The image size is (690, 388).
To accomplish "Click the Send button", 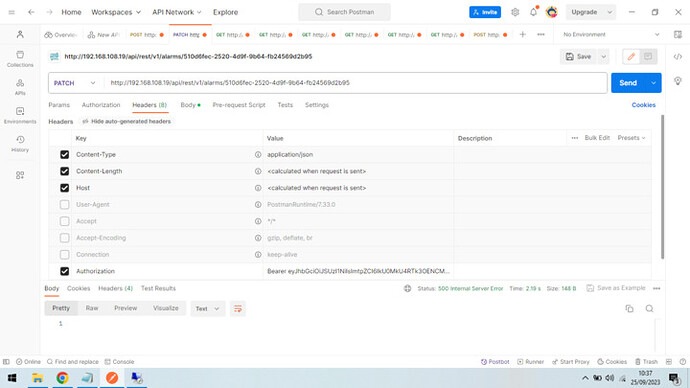I will pyautogui.click(x=628, y=83).
